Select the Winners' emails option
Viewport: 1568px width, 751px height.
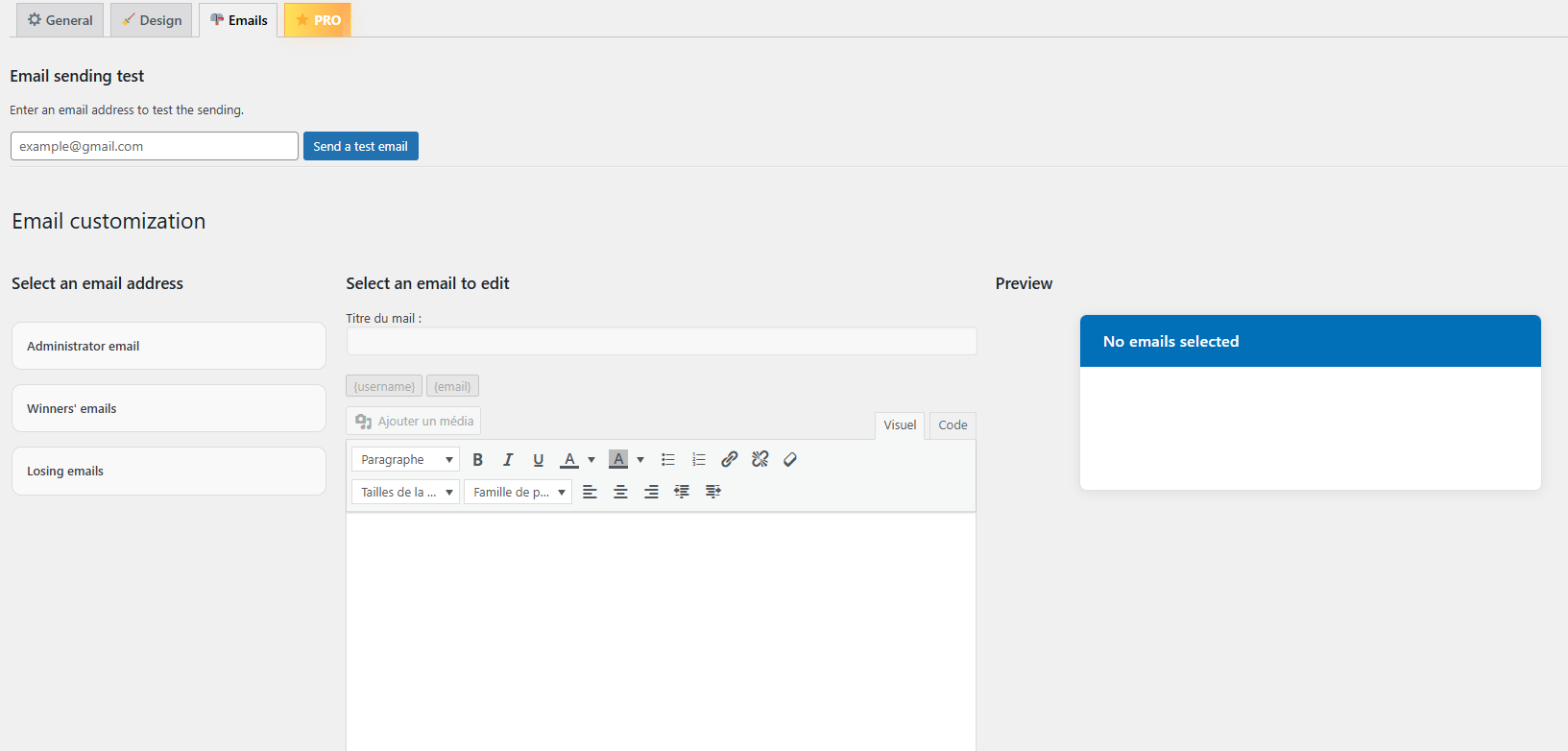[169, 408]
